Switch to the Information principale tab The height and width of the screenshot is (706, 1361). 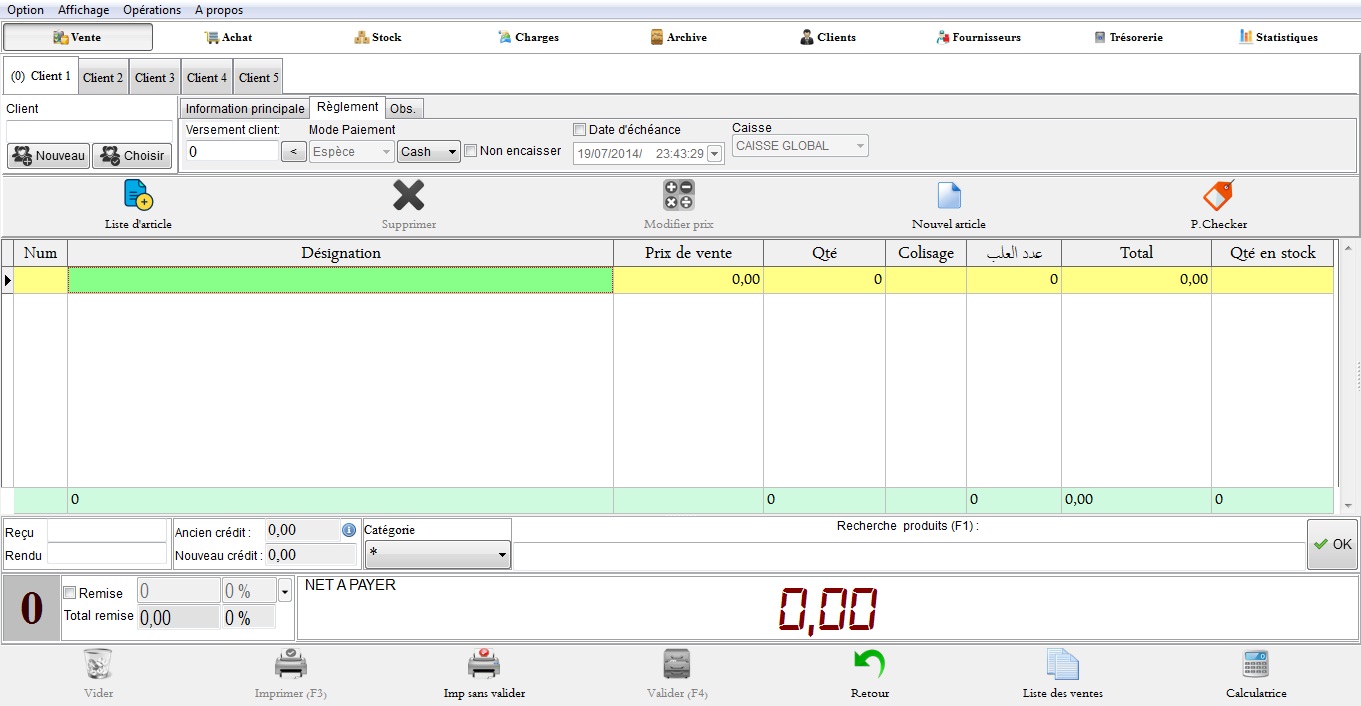coord(245,108)
